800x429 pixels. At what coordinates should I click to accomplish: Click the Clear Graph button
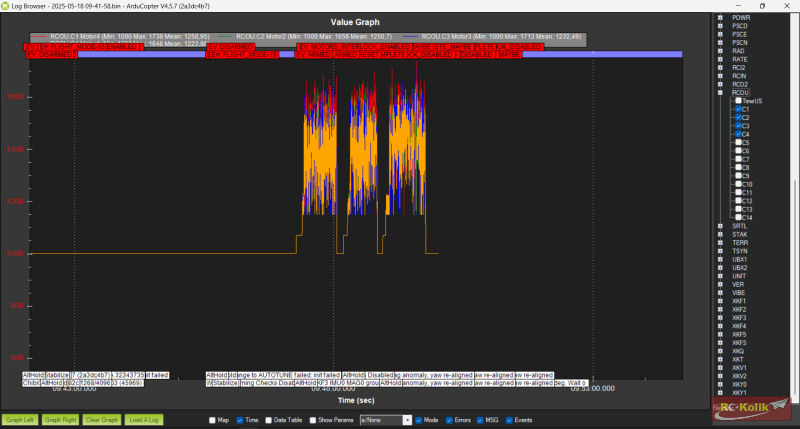click(102, 420)
